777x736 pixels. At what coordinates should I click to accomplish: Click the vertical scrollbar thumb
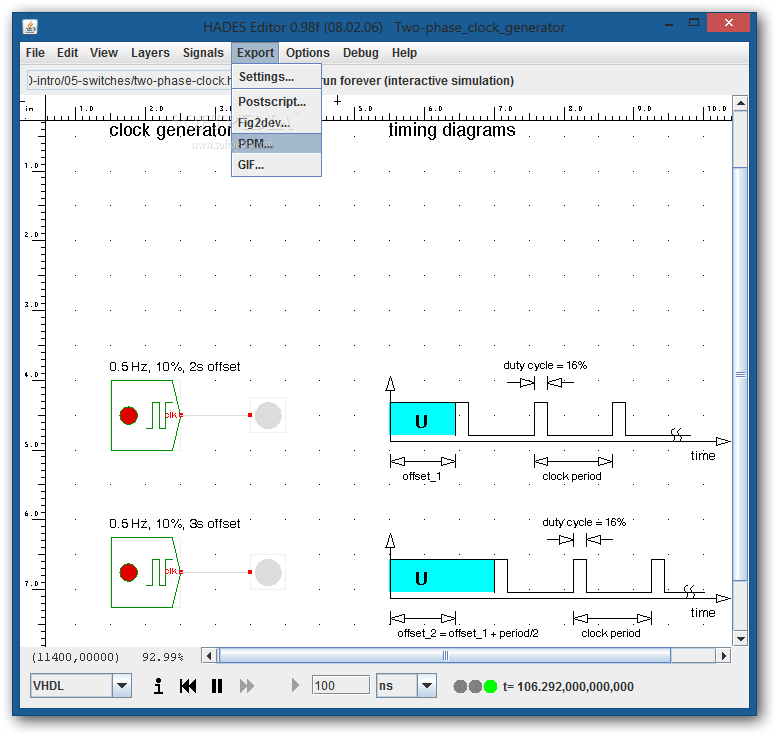[x=740, y=374]
